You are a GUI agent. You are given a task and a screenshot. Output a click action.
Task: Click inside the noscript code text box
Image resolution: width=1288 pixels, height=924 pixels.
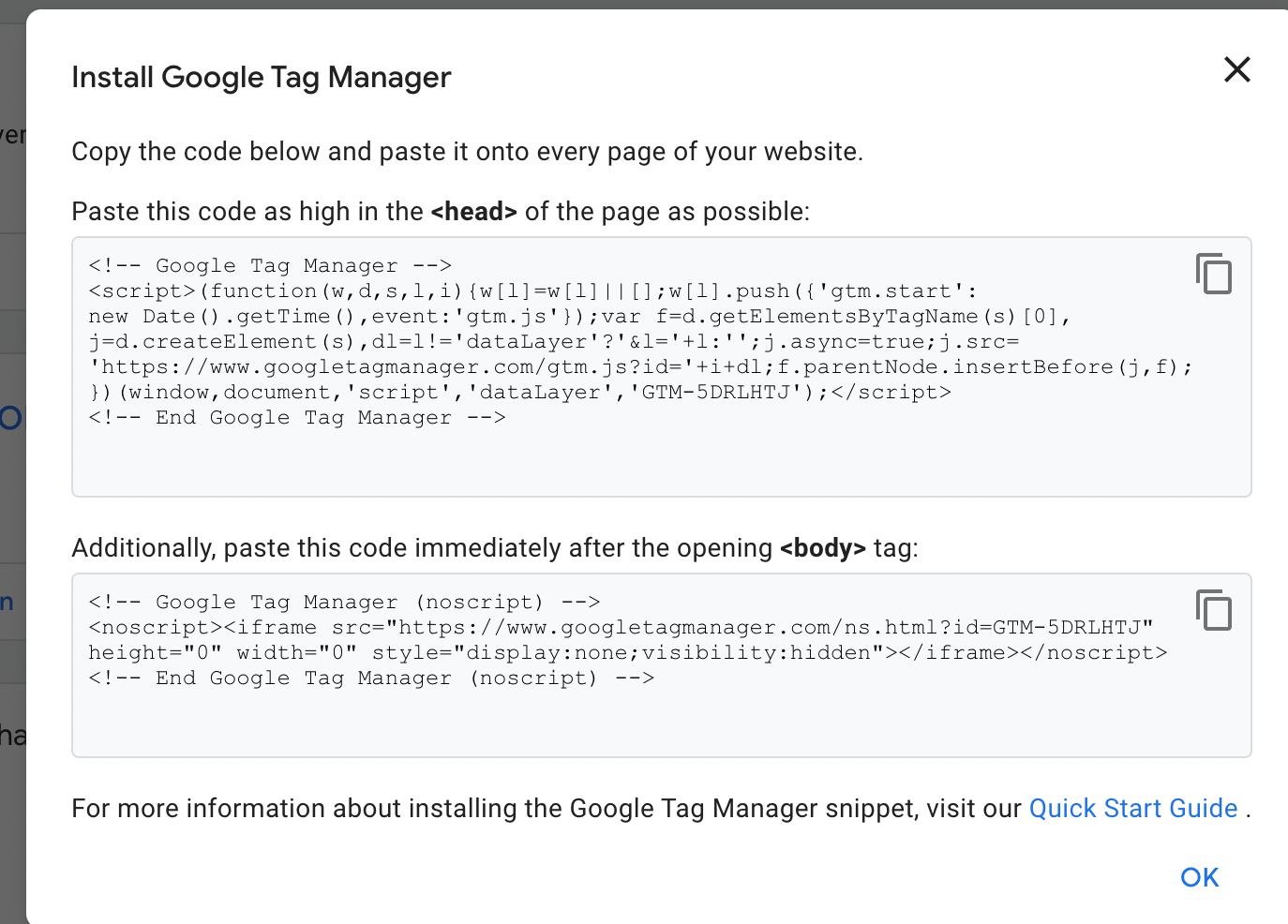click(662, 665)
